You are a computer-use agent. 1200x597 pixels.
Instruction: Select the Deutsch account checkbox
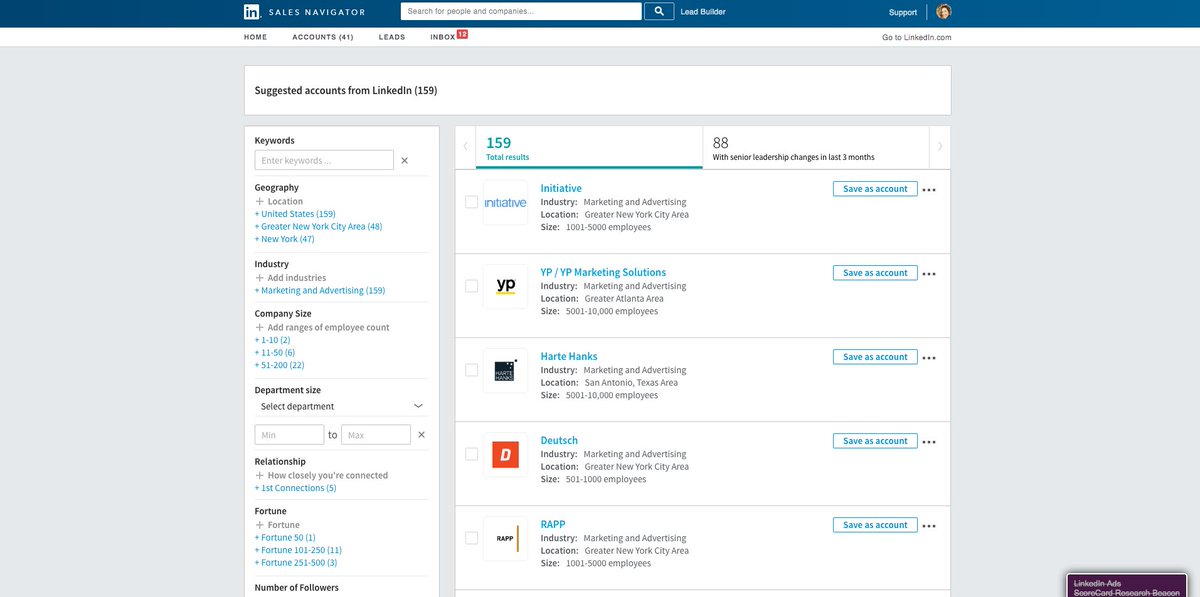(x=471, y=454)
